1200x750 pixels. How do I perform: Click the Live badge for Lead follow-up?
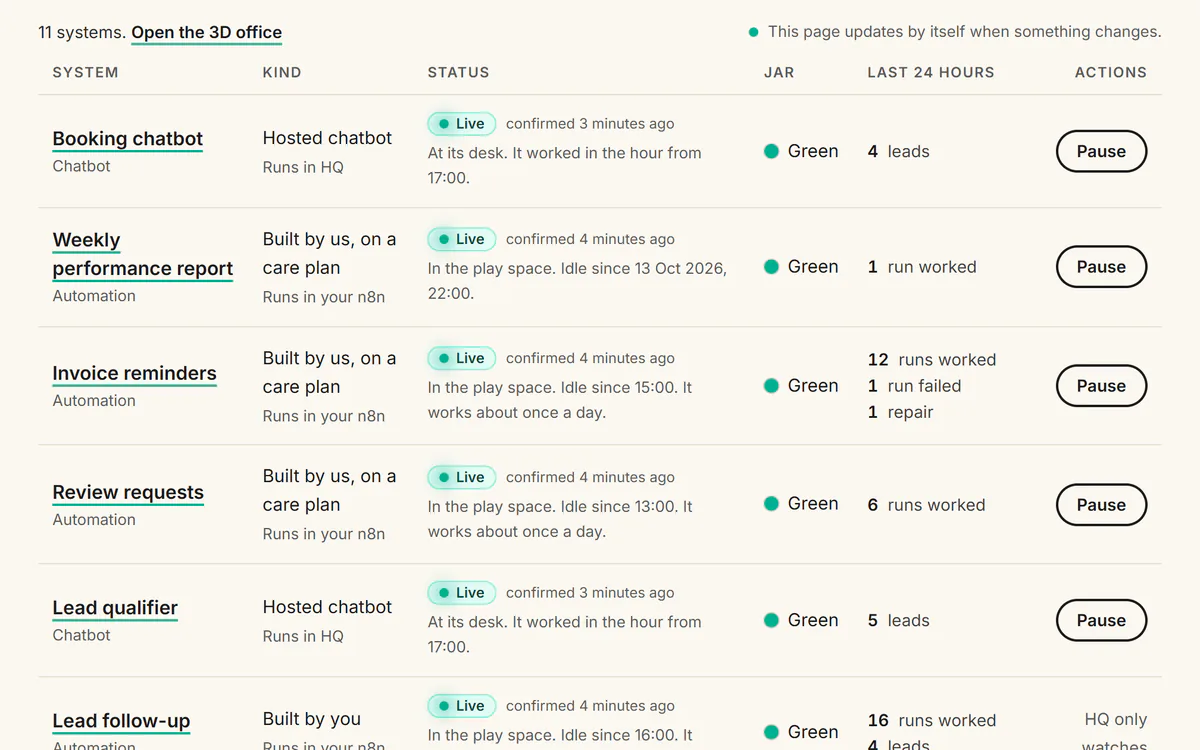pyautogui.click(x=462, y=706)
